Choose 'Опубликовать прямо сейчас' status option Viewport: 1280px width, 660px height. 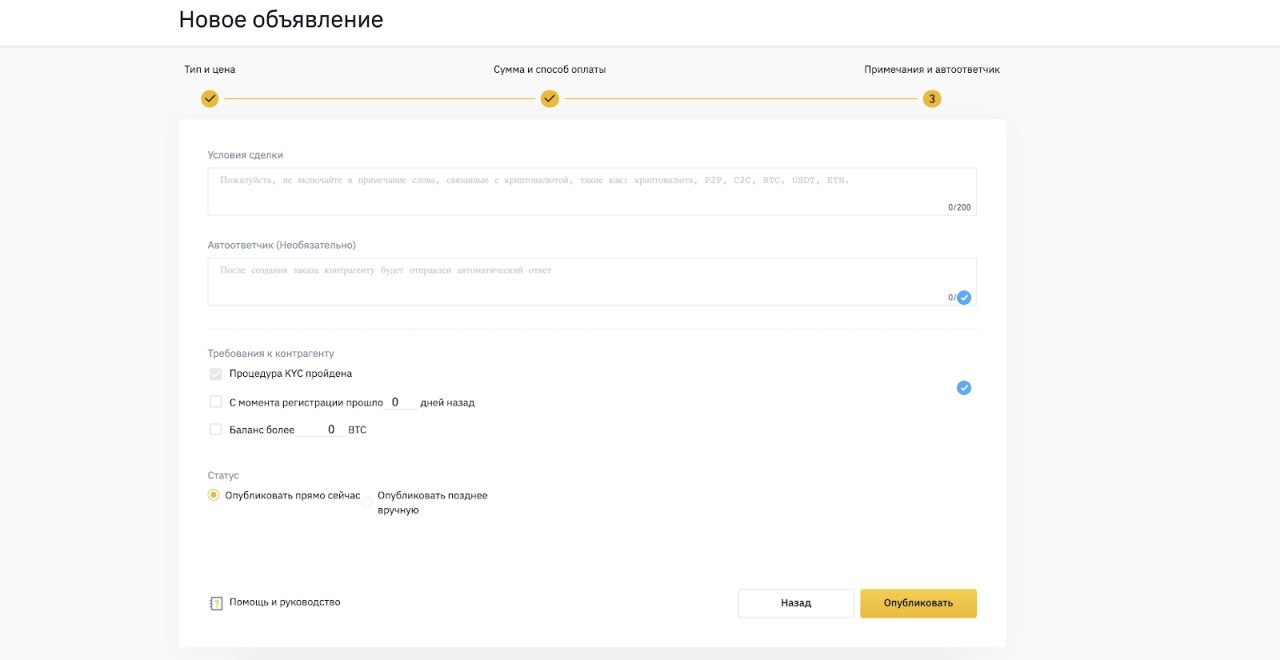point(213,494)
